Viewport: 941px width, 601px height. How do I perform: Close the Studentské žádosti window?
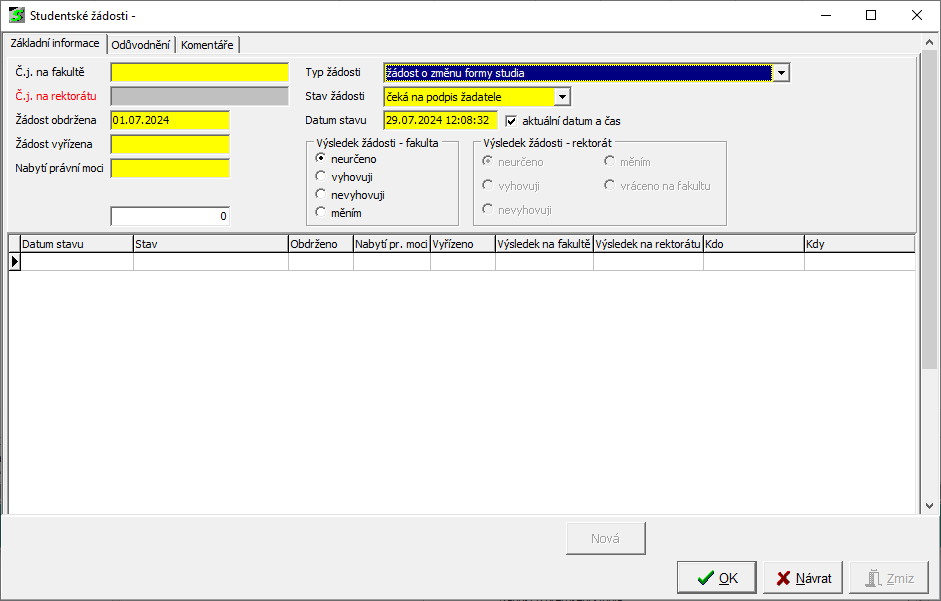point(916,15)
